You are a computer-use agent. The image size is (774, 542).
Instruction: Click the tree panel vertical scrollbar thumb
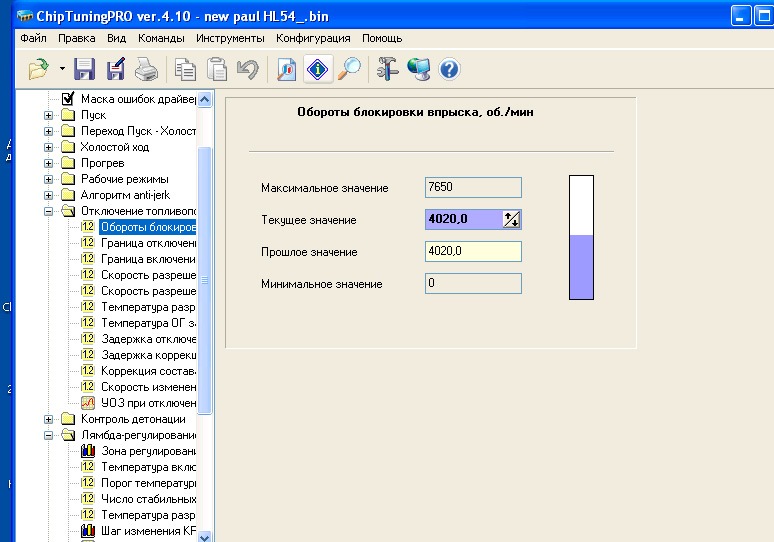pos(205,280)
